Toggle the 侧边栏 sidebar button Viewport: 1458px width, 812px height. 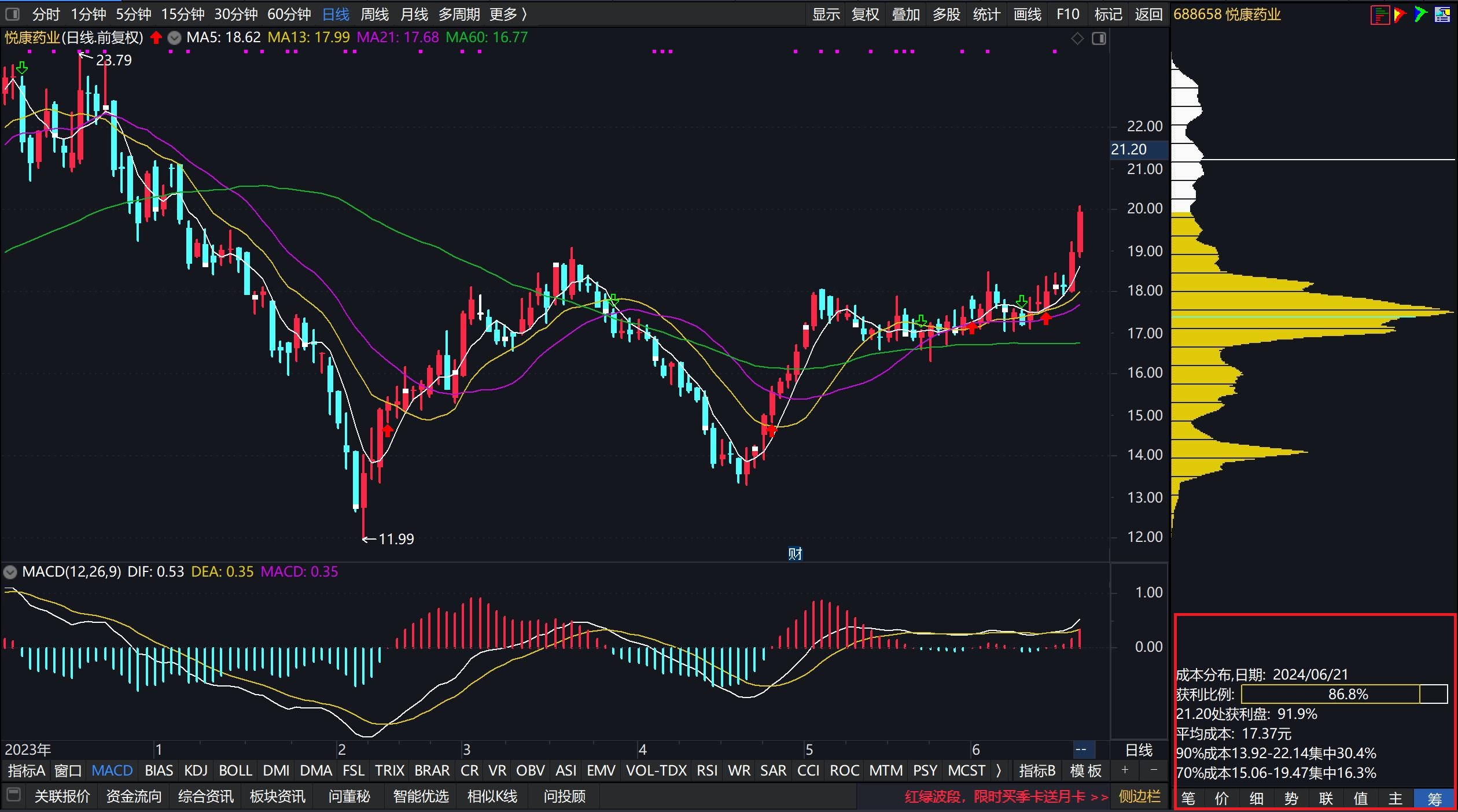pos(1139,796)
